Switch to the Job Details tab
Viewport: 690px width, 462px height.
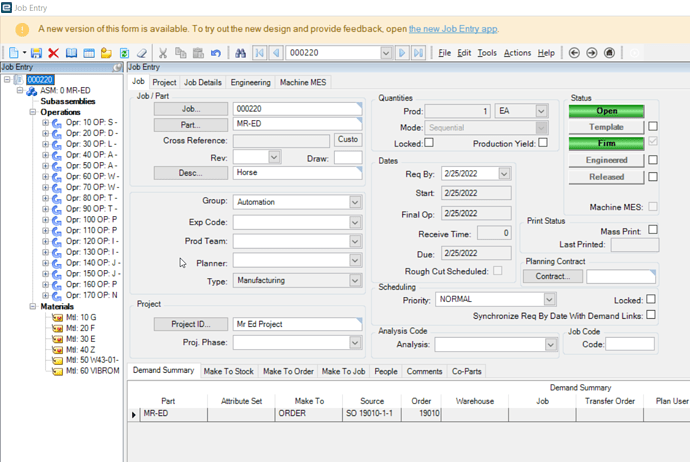203,83
